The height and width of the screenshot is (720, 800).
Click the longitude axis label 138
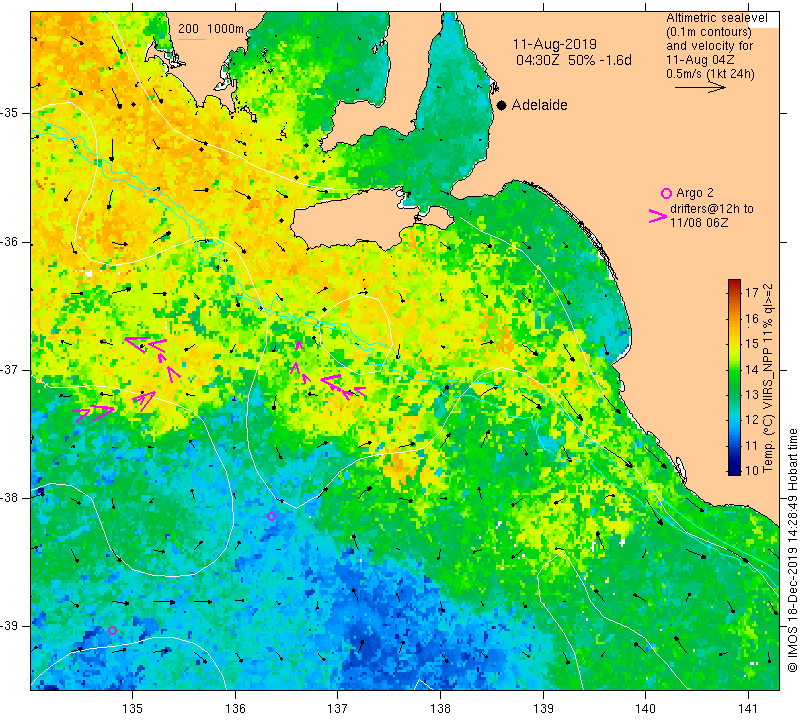[440, 708]
